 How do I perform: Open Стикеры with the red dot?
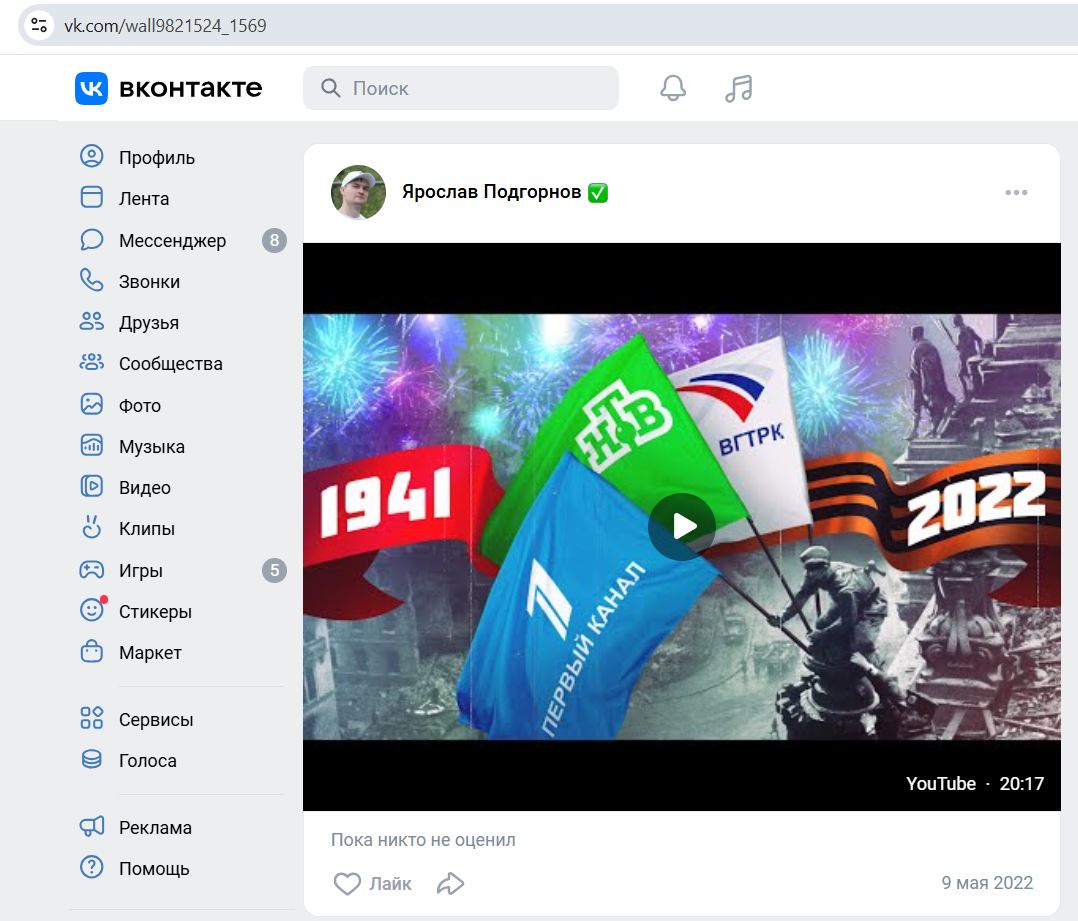[x=154, y=611]
